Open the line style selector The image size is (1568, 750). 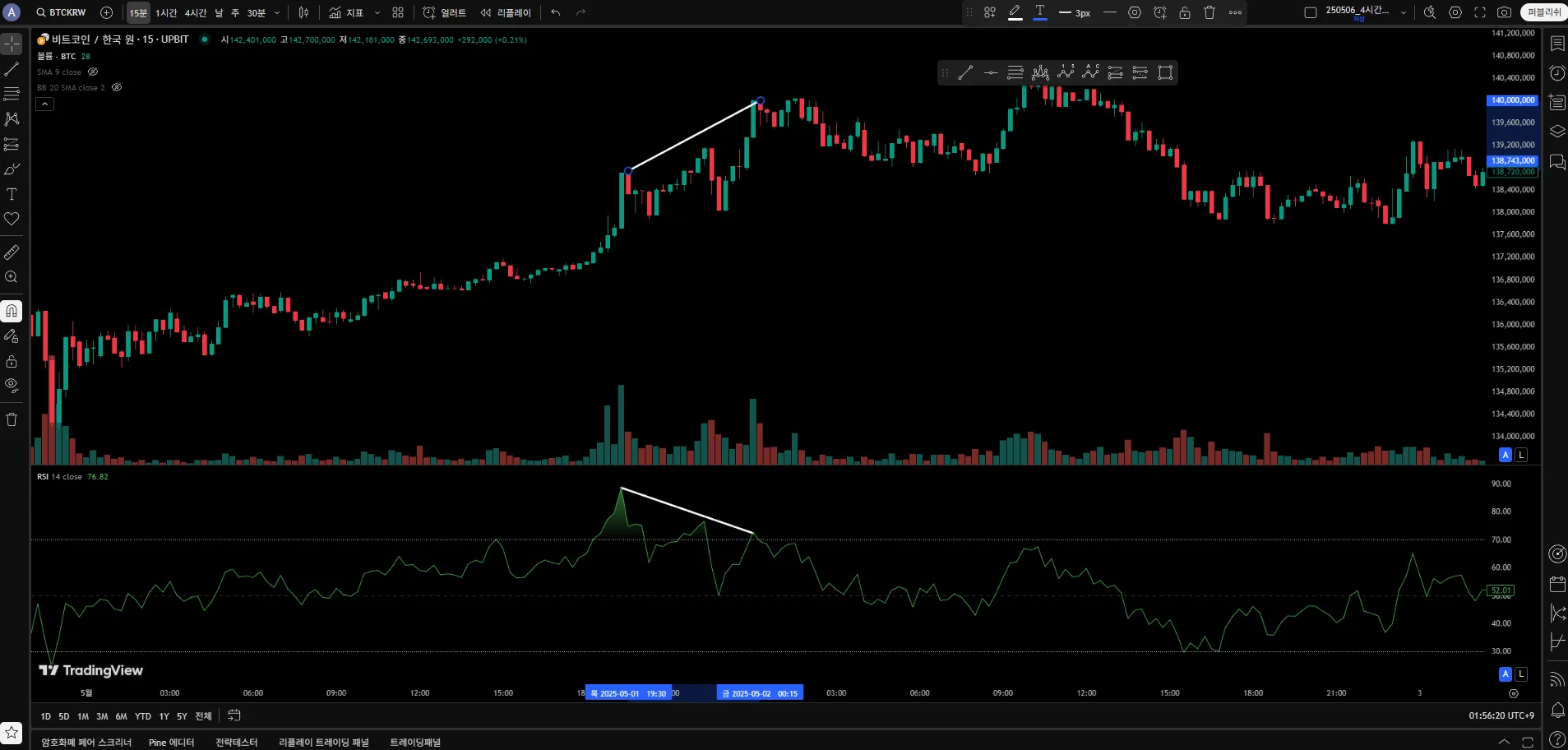click(1110, 12)
